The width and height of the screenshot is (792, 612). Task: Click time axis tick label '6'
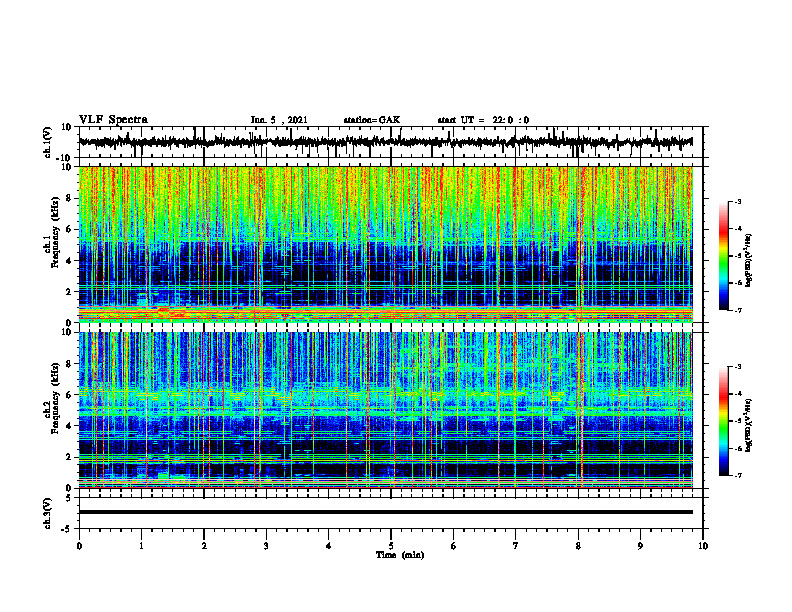pos(453,546)
